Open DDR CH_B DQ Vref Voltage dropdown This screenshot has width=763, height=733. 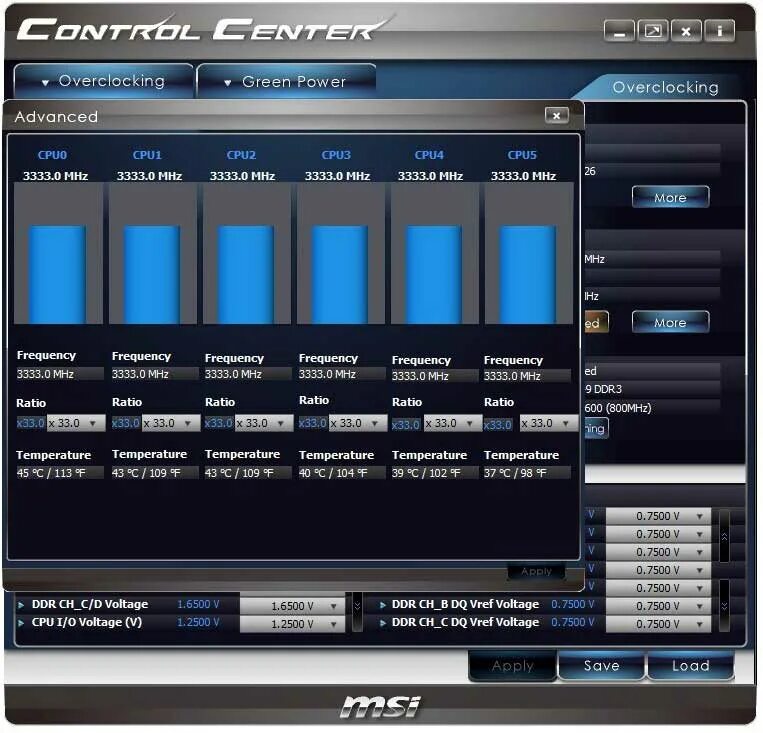click(658, 606)
